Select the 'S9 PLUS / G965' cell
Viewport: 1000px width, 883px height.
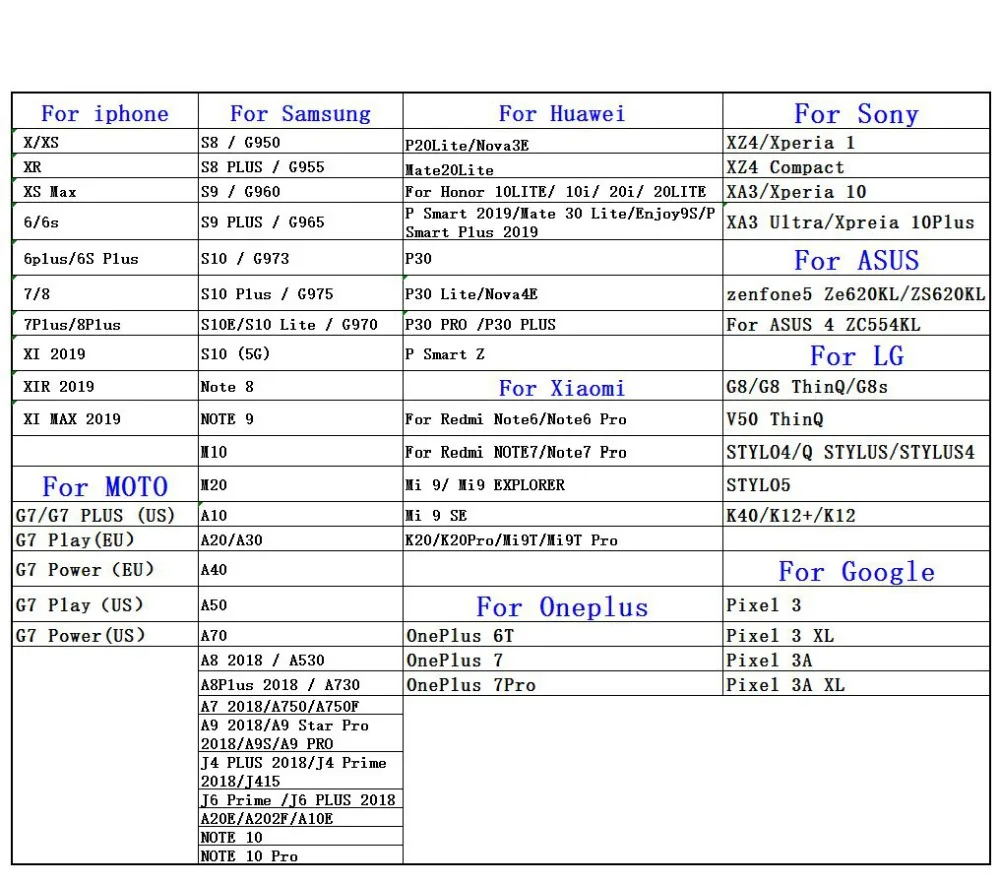[x=300, y=222]
